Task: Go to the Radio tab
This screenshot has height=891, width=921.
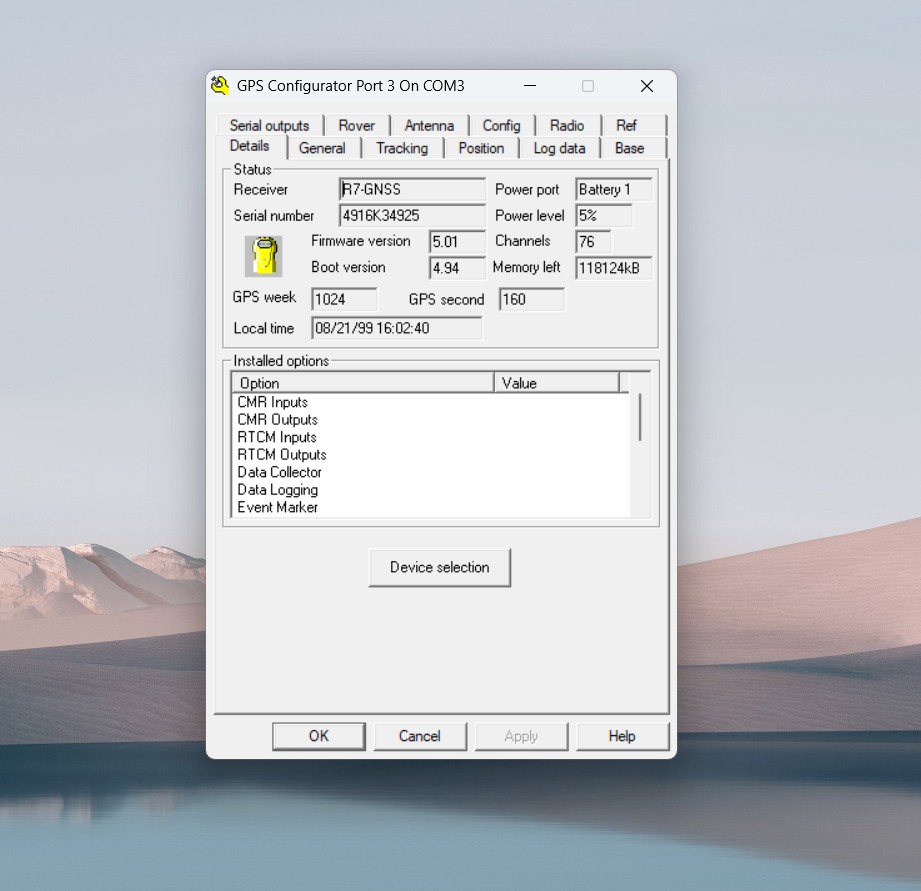Action: pos(567,125)
